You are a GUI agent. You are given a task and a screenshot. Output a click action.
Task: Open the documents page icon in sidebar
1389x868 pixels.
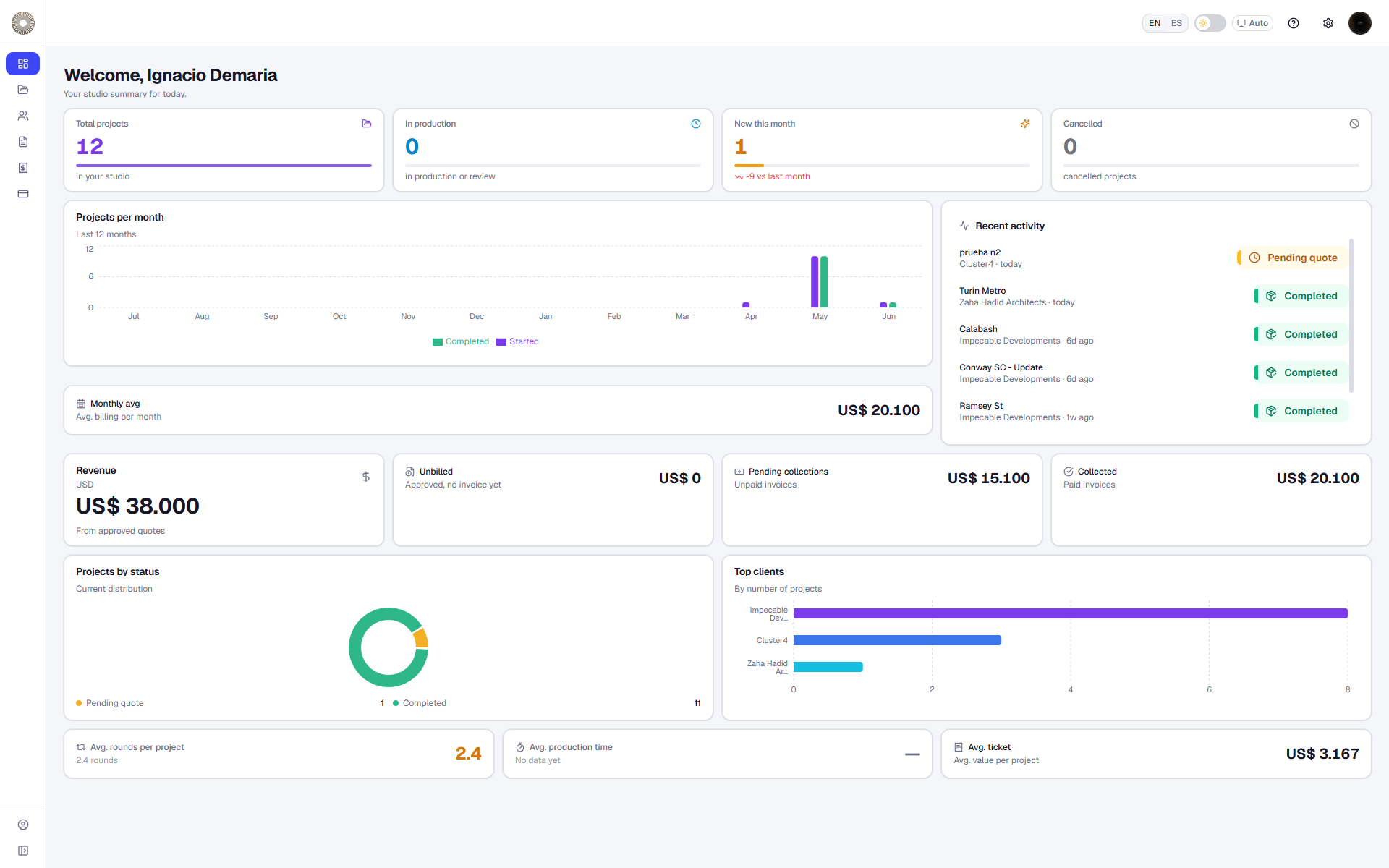click(23, 142)
